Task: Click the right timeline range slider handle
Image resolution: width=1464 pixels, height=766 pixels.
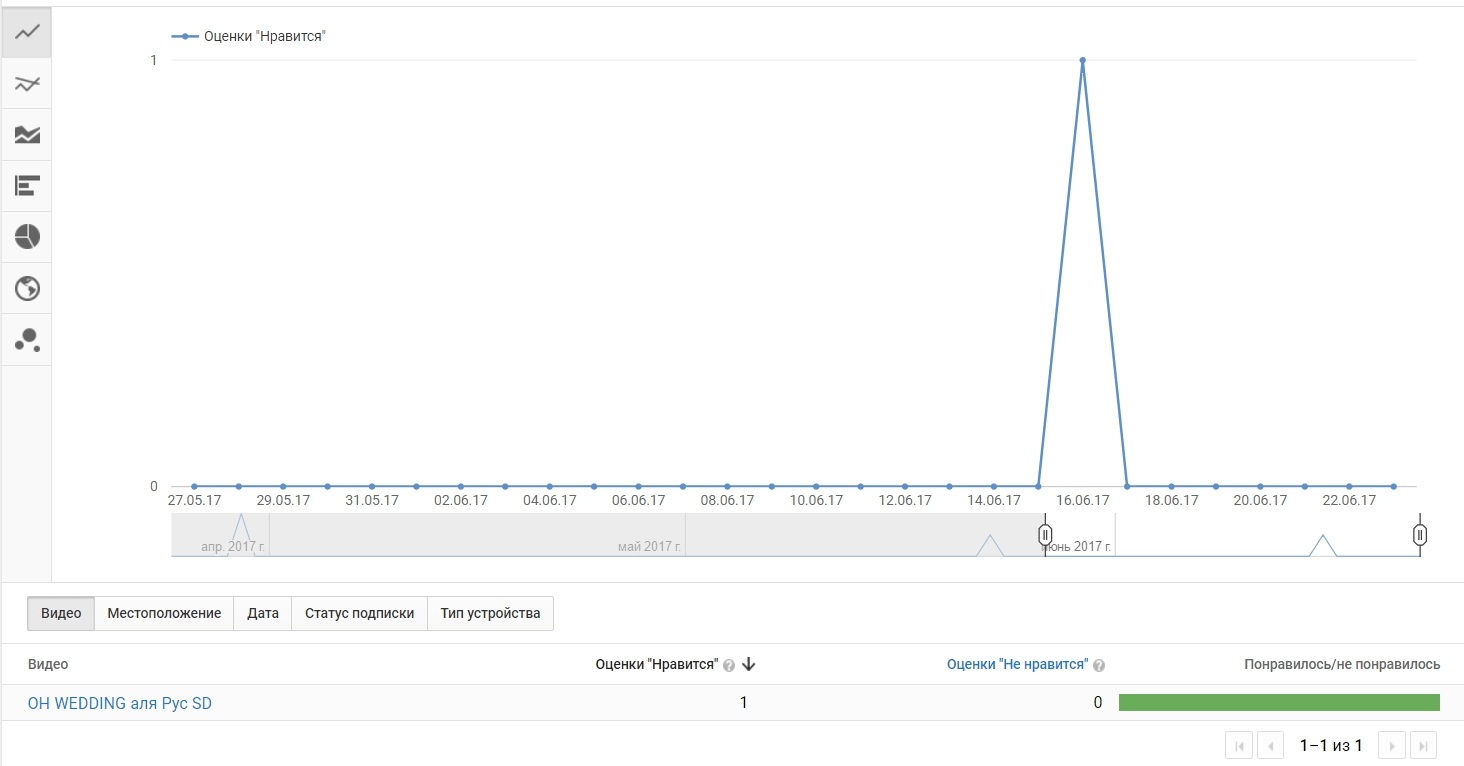Action: pyautogui.click(x=1420, y=535)
